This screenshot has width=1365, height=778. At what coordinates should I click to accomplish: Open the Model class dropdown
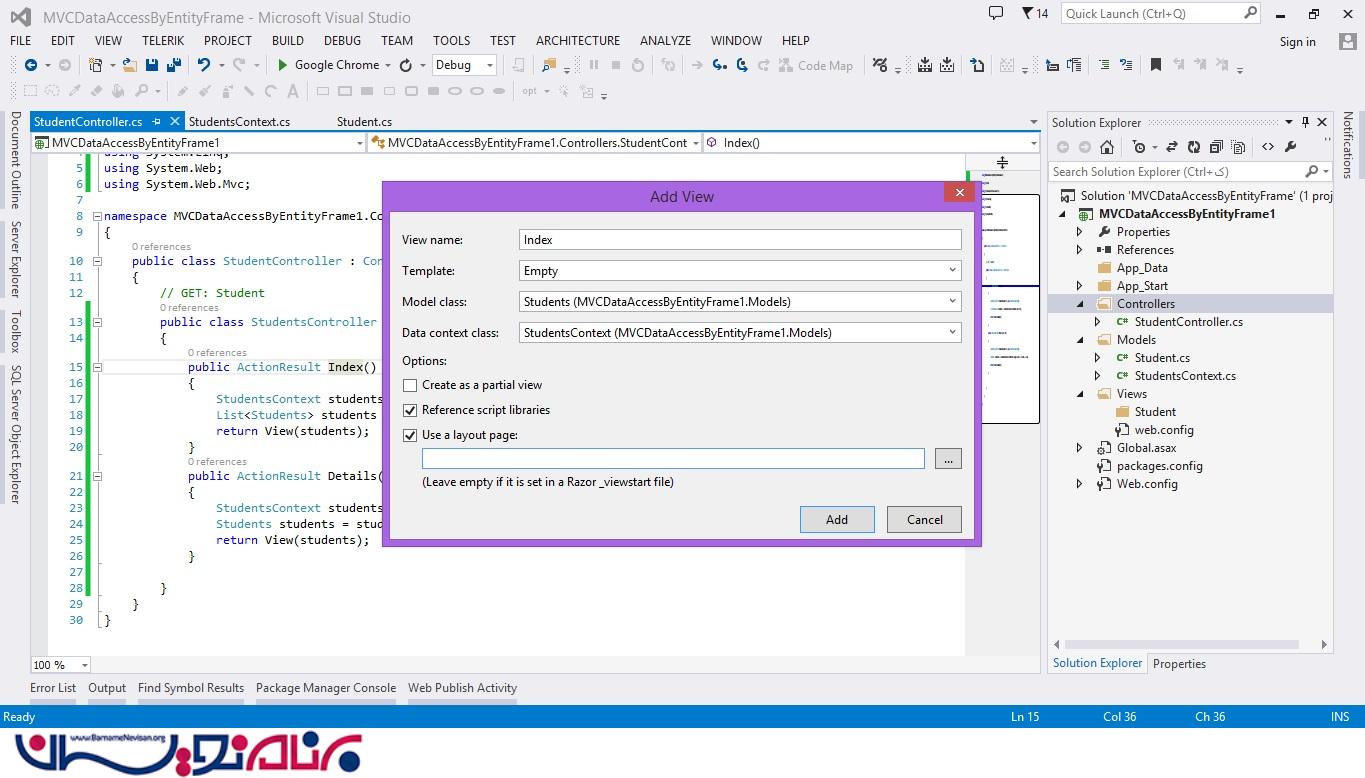tap(740, 301)
